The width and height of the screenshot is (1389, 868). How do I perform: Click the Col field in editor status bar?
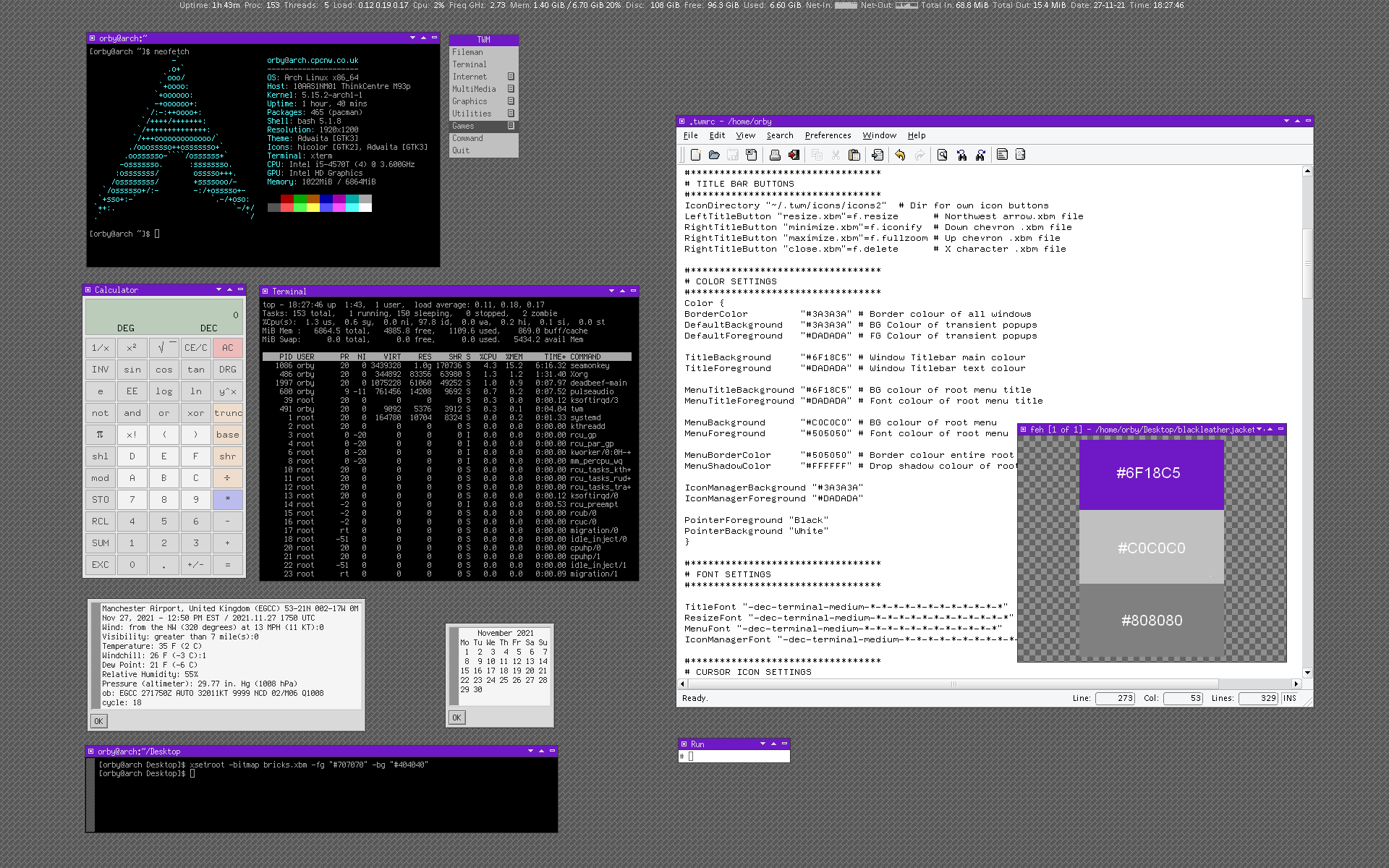tap(1183, 698)
